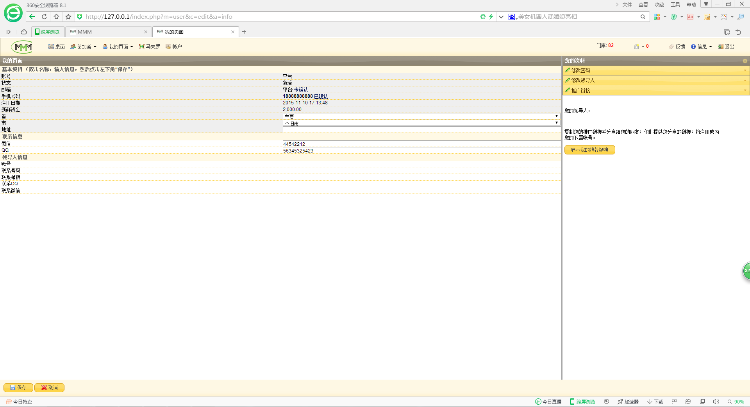Click the QQ number input field
This screenshot has width=750, height=407.
pyautogui.click(x=421, y=151)
